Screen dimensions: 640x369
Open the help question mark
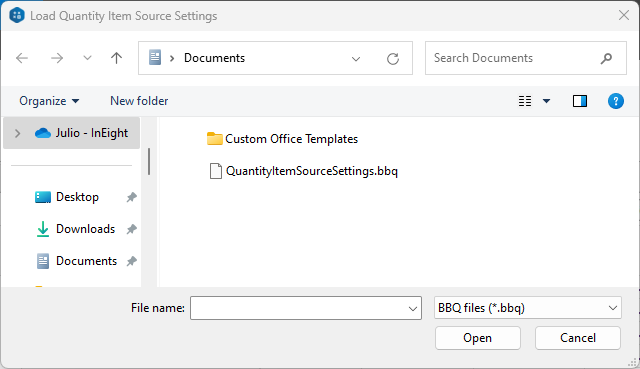616,101
